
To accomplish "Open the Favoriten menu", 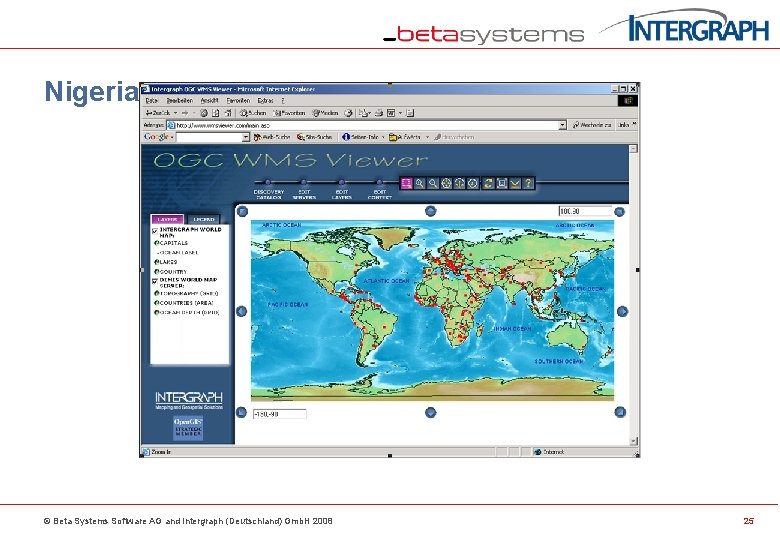I will [x=238, y=101].
